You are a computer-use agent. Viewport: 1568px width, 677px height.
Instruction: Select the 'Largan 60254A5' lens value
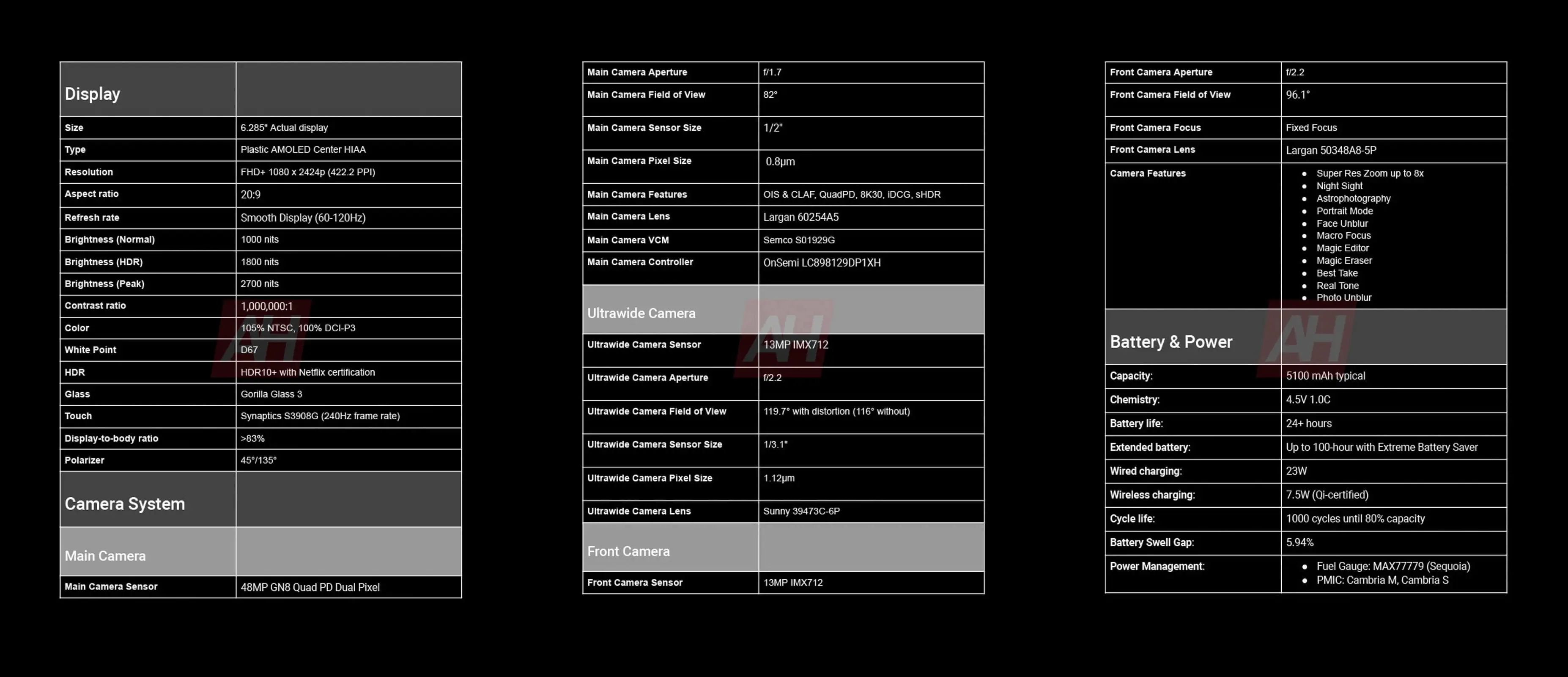[801, 217]
